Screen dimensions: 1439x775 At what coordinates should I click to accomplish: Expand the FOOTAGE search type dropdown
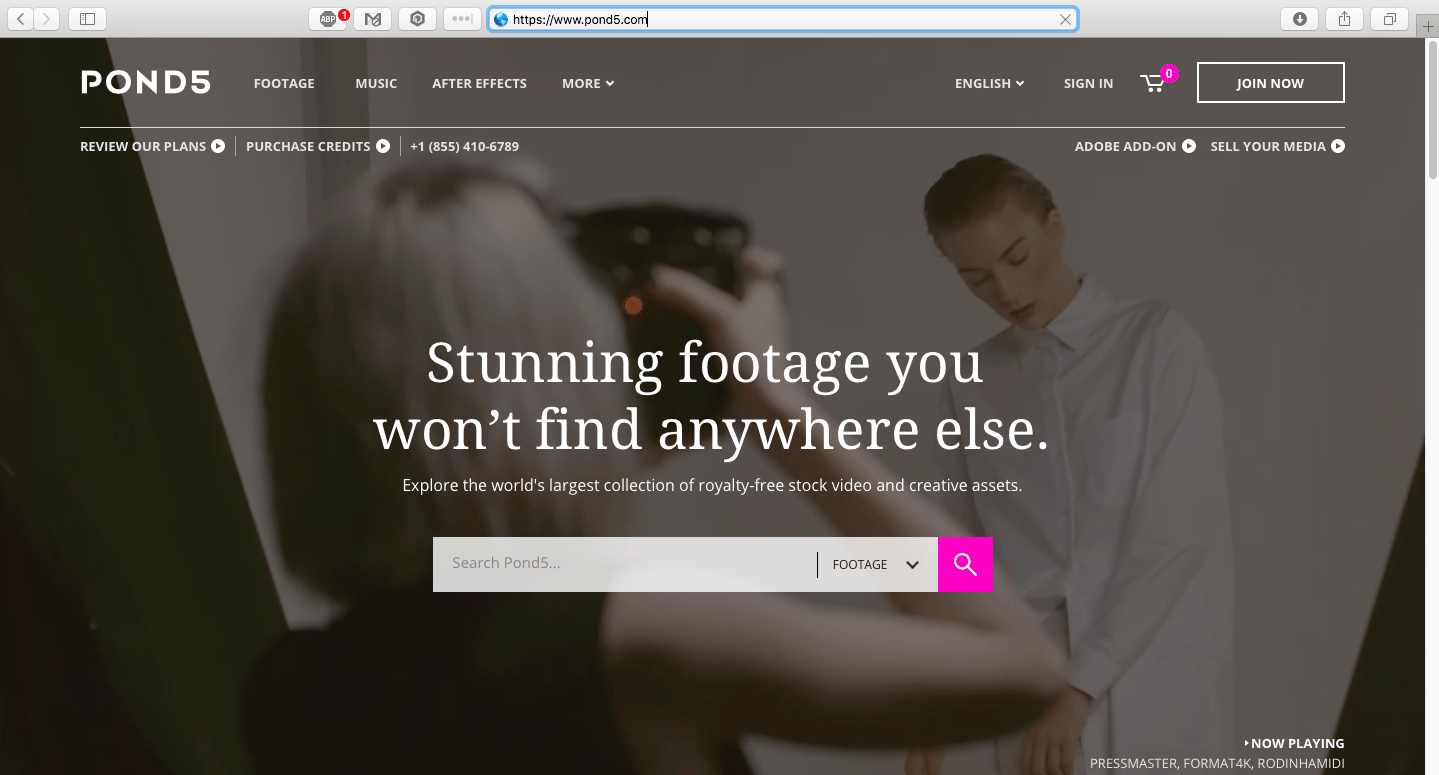click(876, 564)
